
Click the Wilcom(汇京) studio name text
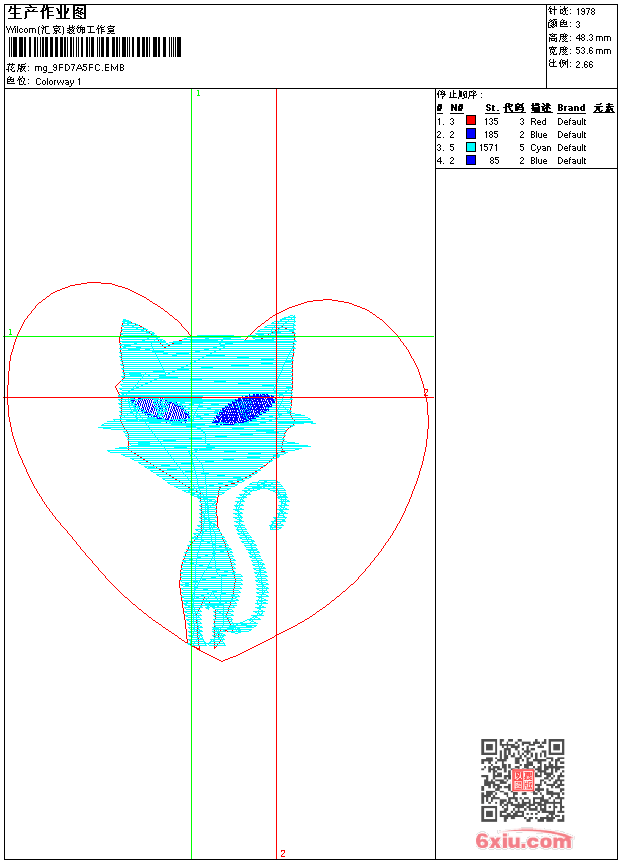pos(61,30)
